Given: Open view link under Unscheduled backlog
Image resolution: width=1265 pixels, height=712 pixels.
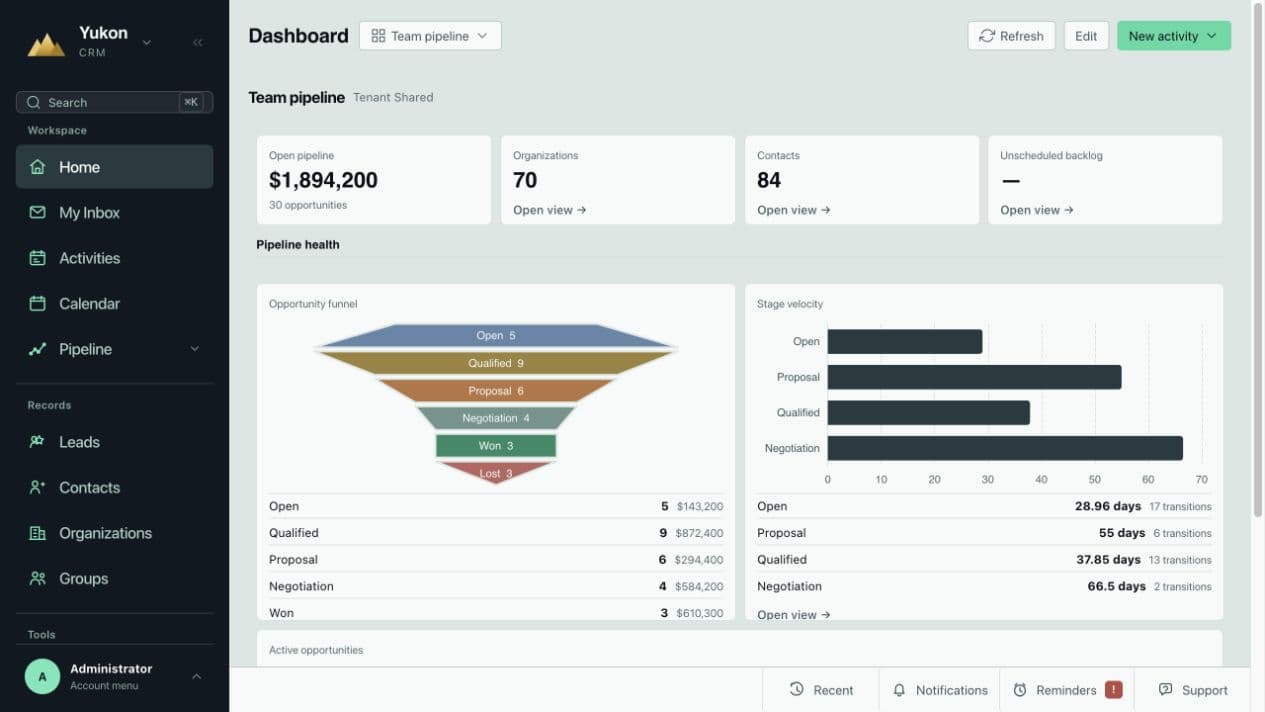Looking at the screenshot, I should click(x=1037, y=210).
